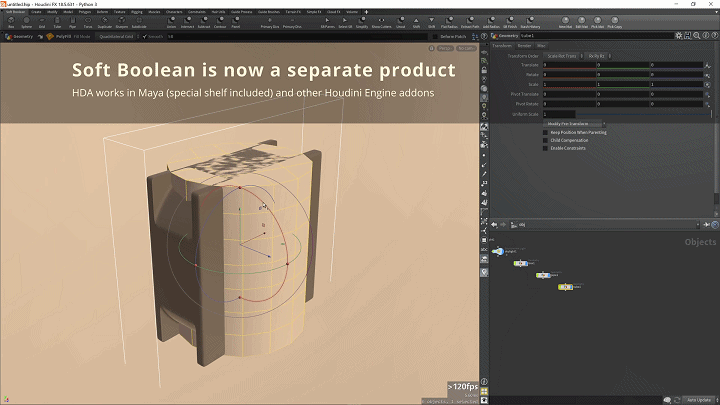Select the Panel shelf tool
This screenshot has height=405, width=720.
pyautogui.click(x=236, y=22)
